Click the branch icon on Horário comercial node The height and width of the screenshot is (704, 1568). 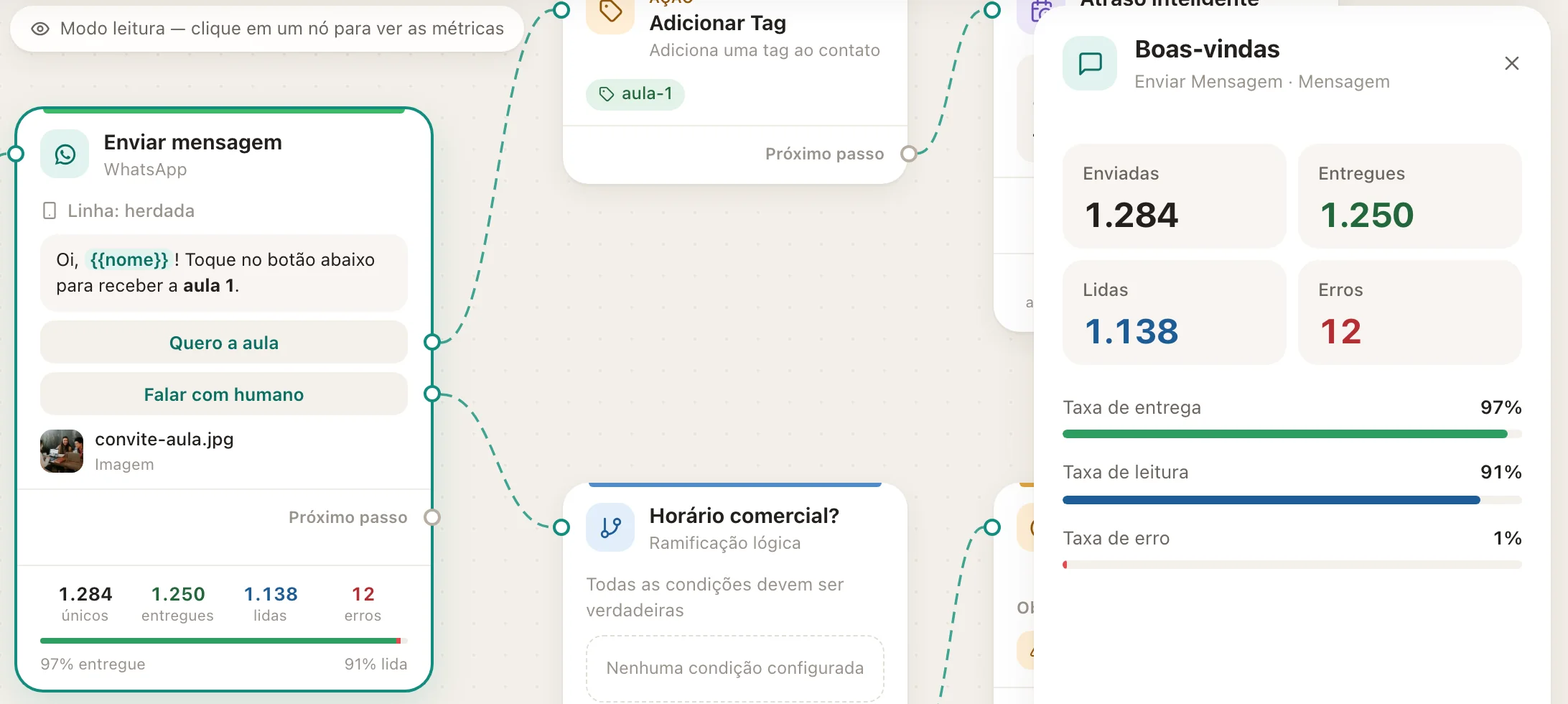coord(610,528)
